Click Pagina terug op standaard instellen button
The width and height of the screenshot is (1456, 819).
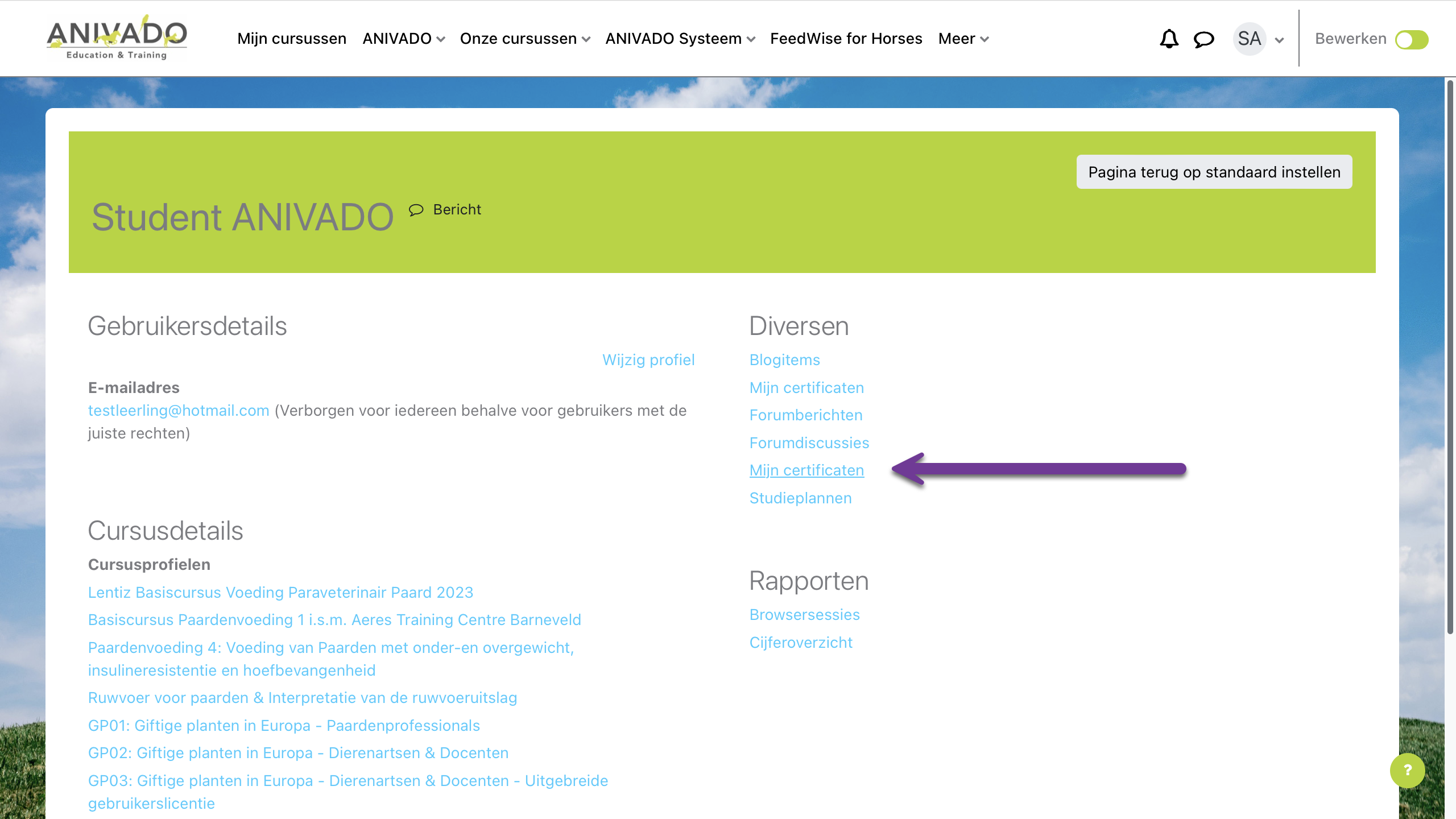[1214, 172]
